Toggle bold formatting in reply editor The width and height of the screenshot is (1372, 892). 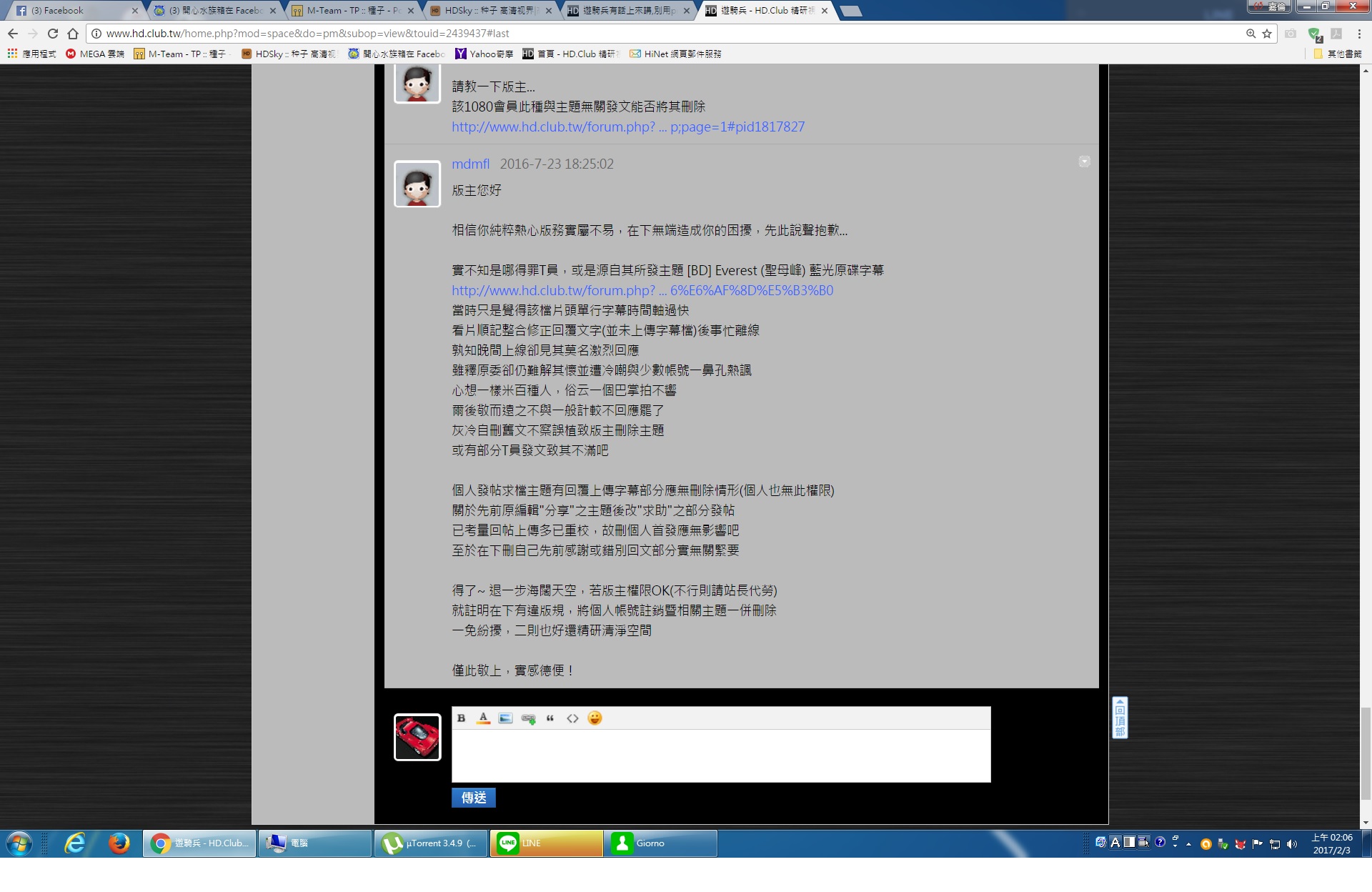pos(462,718)
